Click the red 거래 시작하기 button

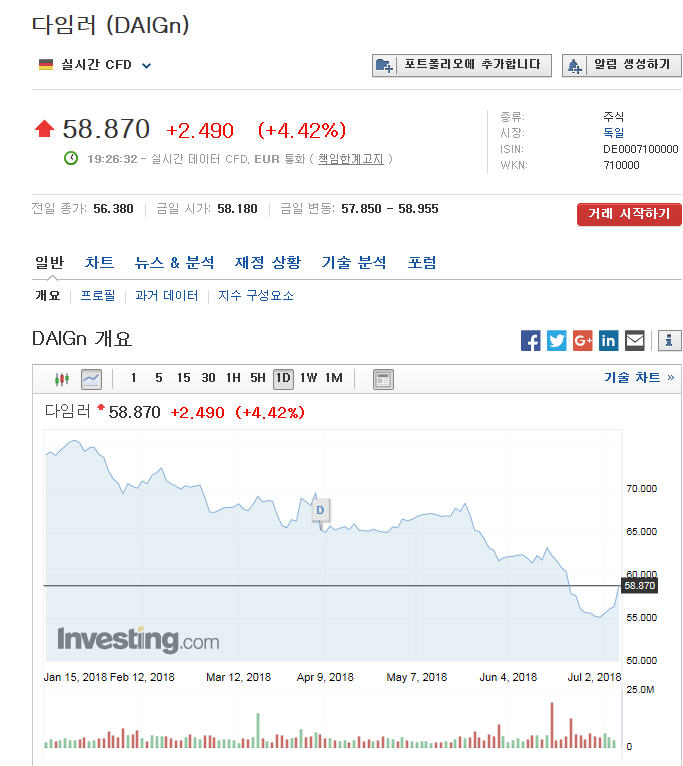(x=629, y=214)
